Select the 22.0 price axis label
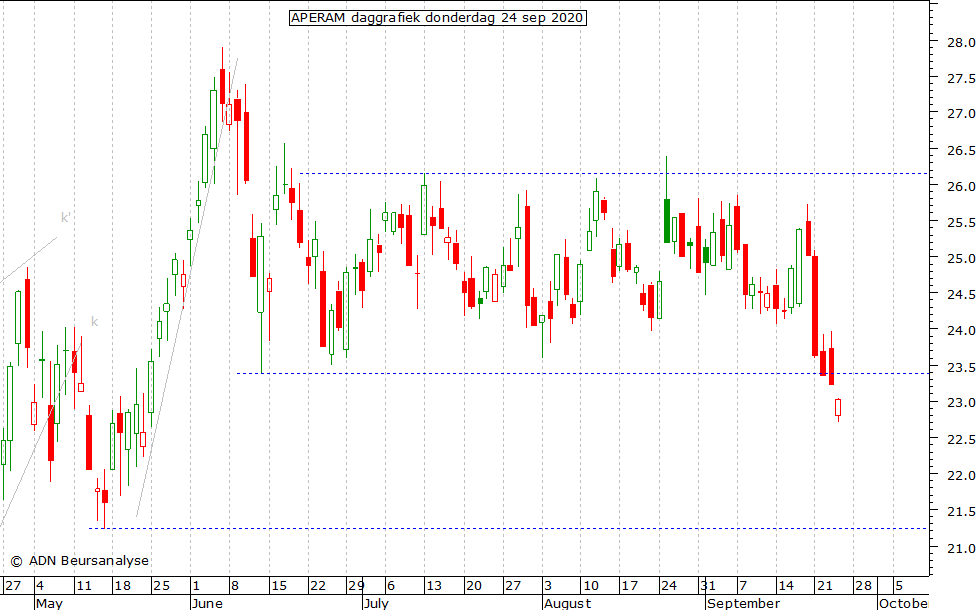Screen dimensions: 980x610 (x=961, y=476)
